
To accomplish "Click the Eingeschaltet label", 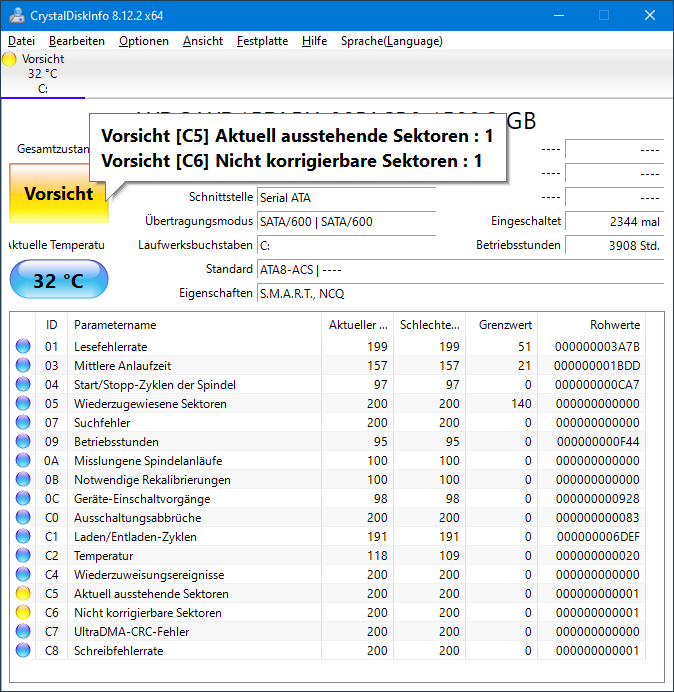I will [526, 221].
